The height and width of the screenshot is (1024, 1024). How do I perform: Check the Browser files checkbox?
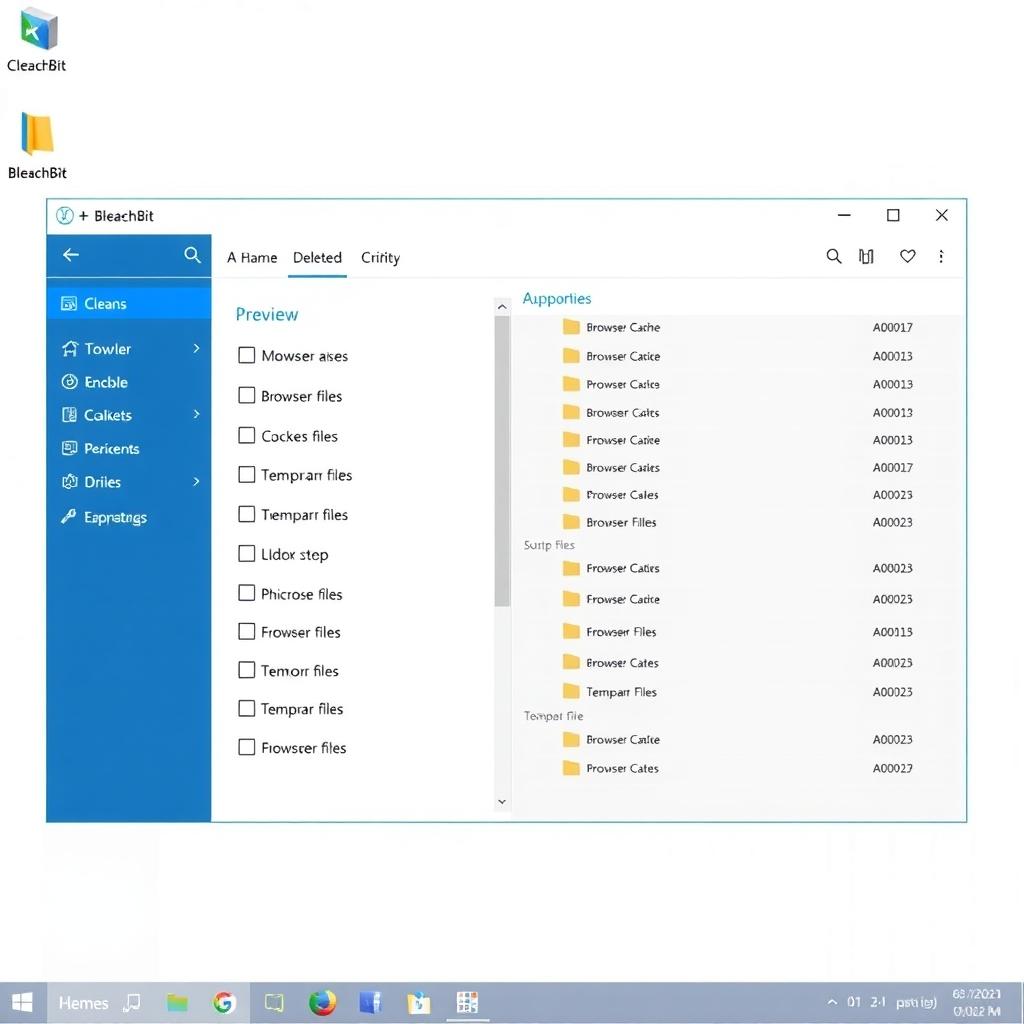[x=246, y=395]
